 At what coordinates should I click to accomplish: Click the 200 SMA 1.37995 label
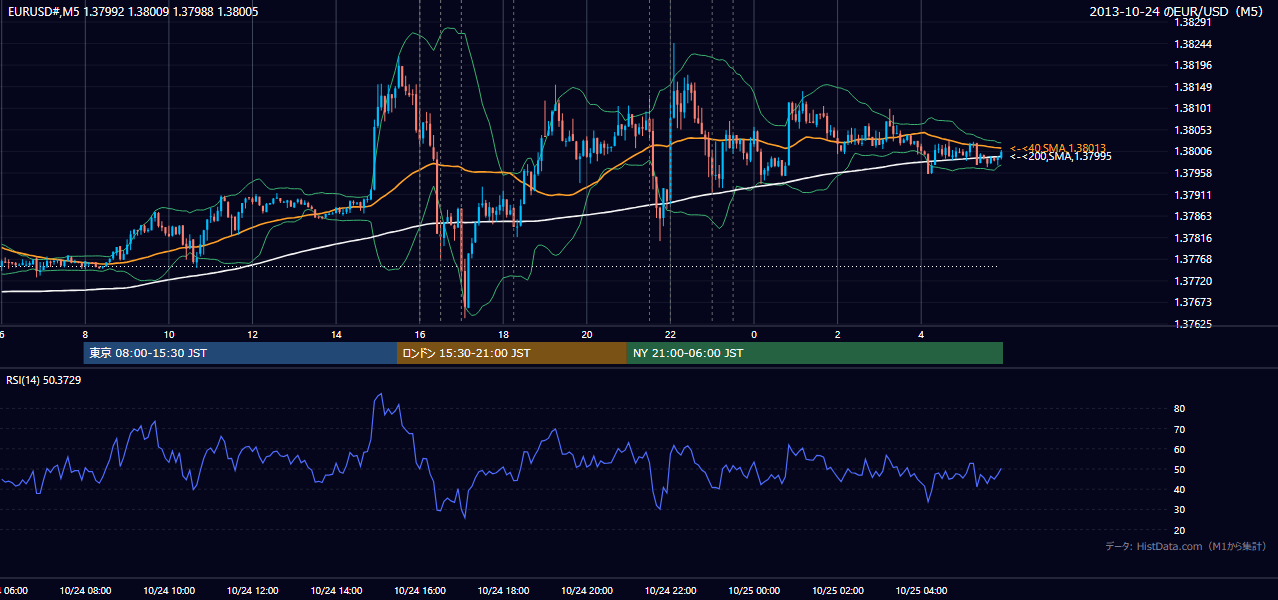point(1060,156)
